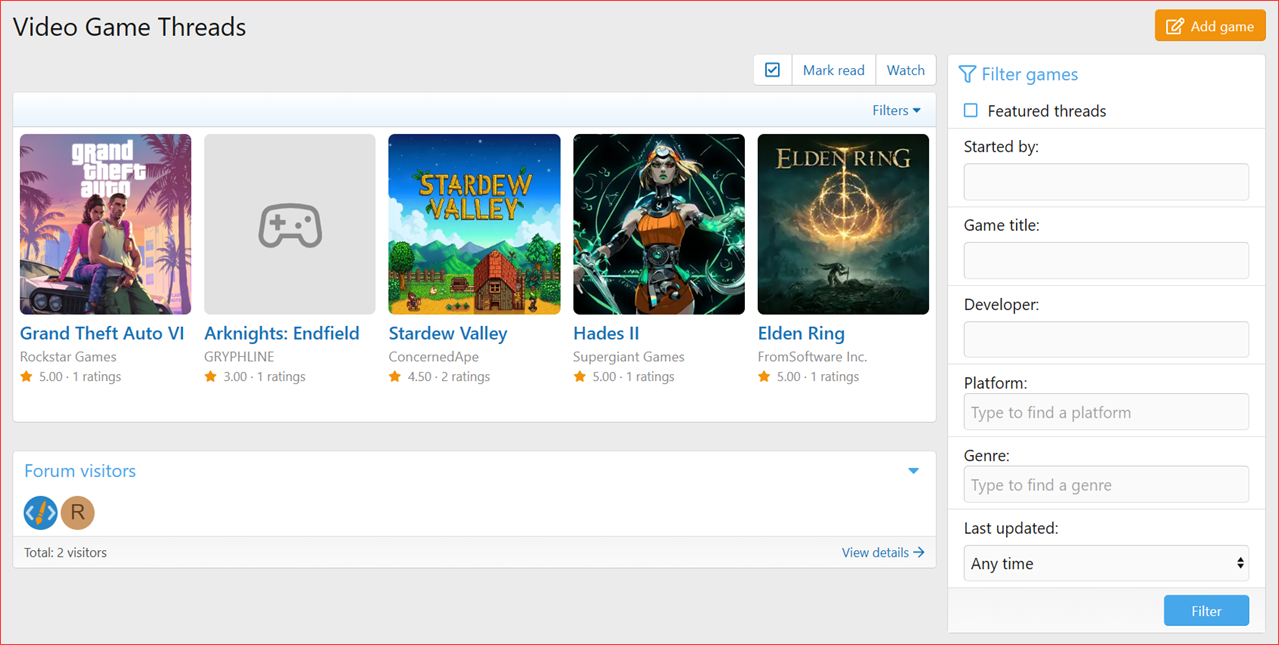Screen dimensions: 1279x645
Task: Click the blue Filter button
Action: (1206, 611)
